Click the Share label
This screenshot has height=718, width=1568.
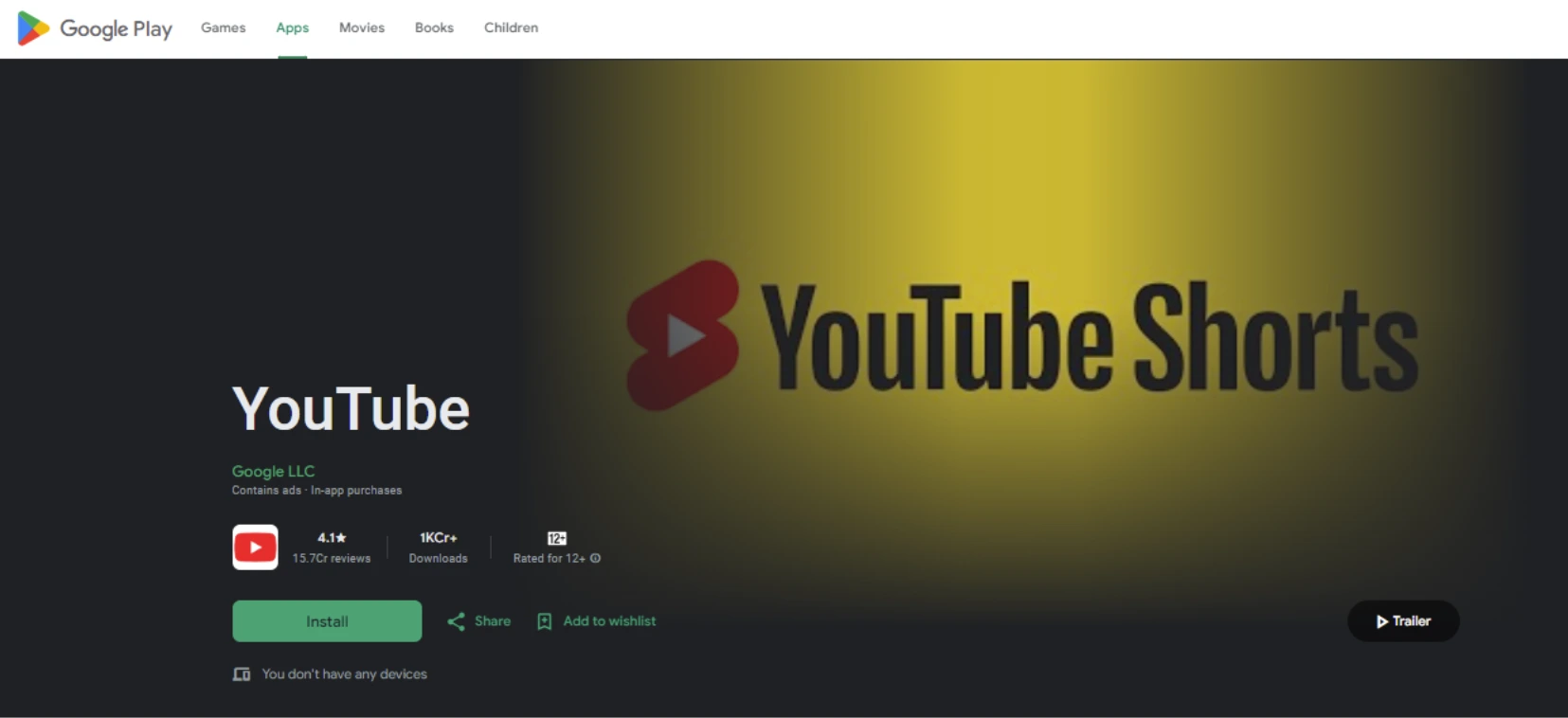pyautogui.click(x=493, y=620)
